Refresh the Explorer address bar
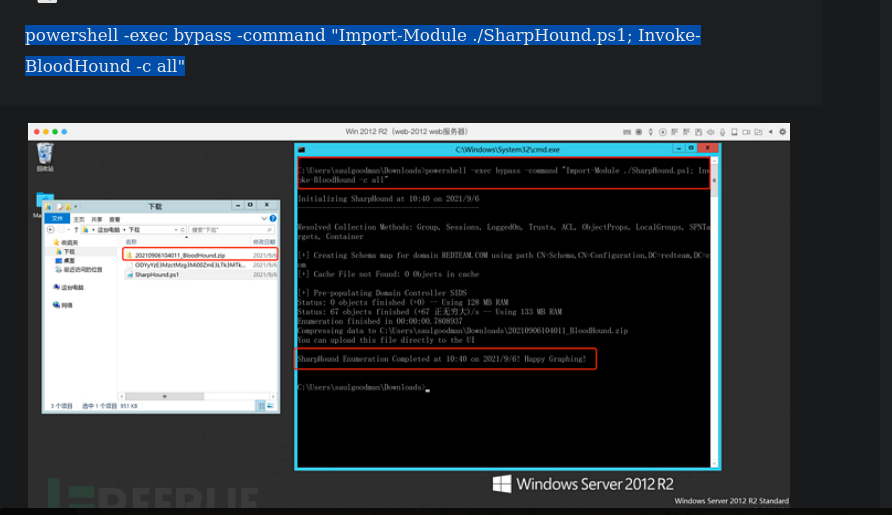 [x=183, y=230]
